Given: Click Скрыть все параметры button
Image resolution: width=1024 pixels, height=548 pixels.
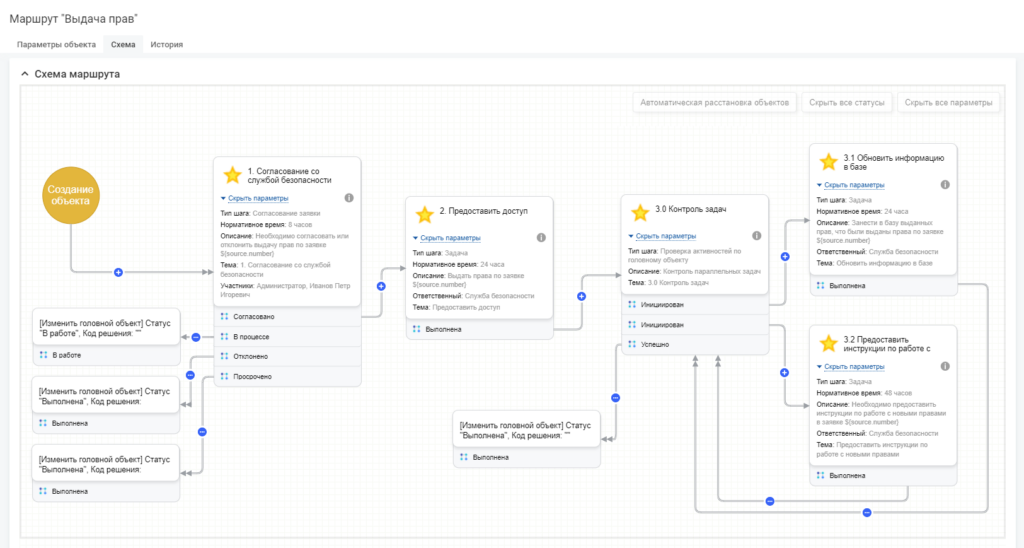Looking at the screenshot, I should (x=948, y=103).
